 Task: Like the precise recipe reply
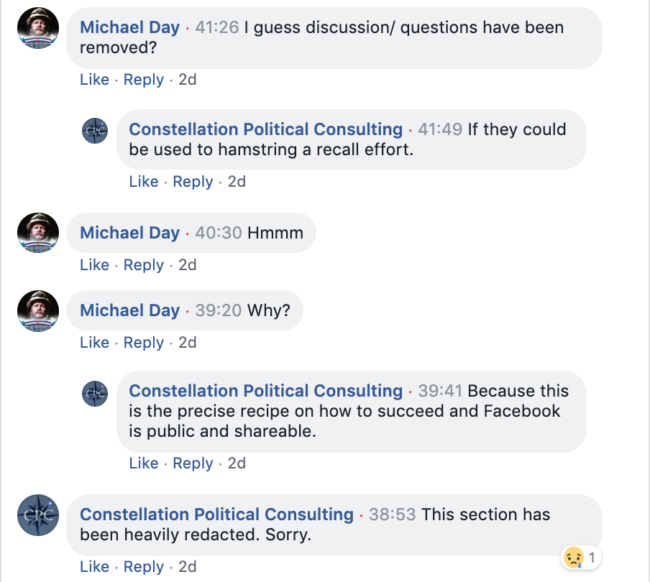[x=143, y=463]
